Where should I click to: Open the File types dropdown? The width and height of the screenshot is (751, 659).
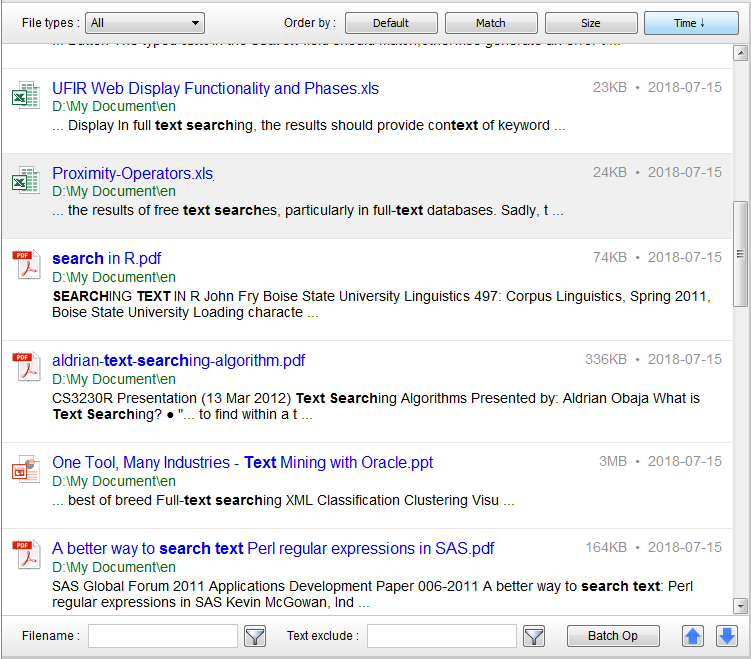point(145,23)
